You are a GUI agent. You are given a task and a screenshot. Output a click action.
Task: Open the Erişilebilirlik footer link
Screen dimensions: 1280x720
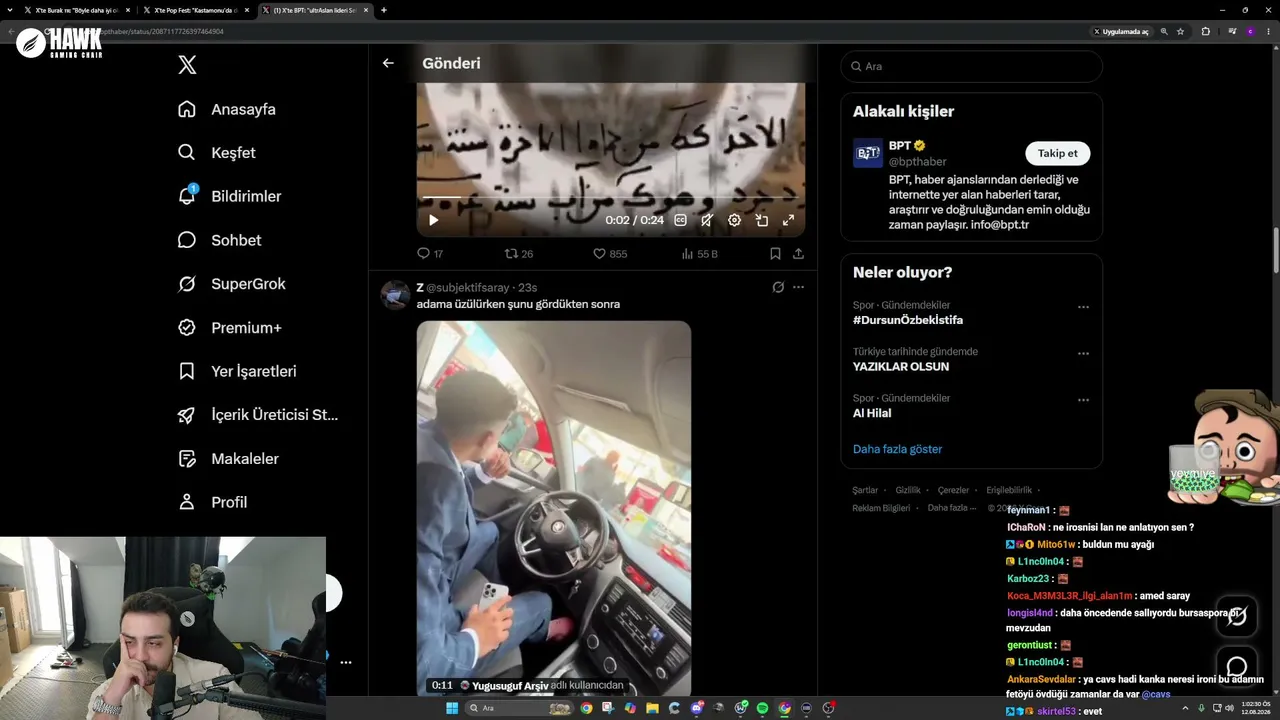click(x=1009, y=490)
